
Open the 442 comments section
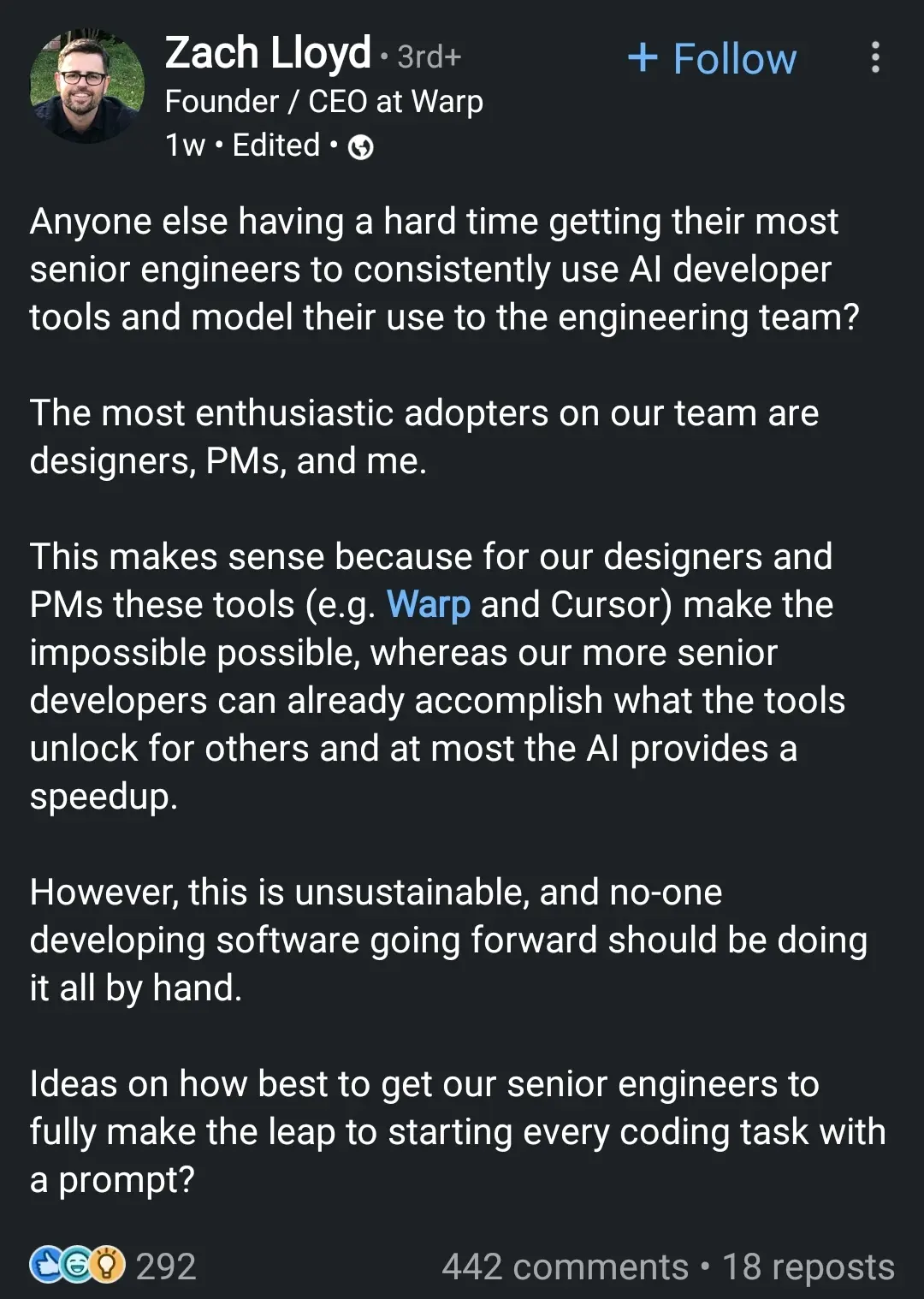(565, 1266)
